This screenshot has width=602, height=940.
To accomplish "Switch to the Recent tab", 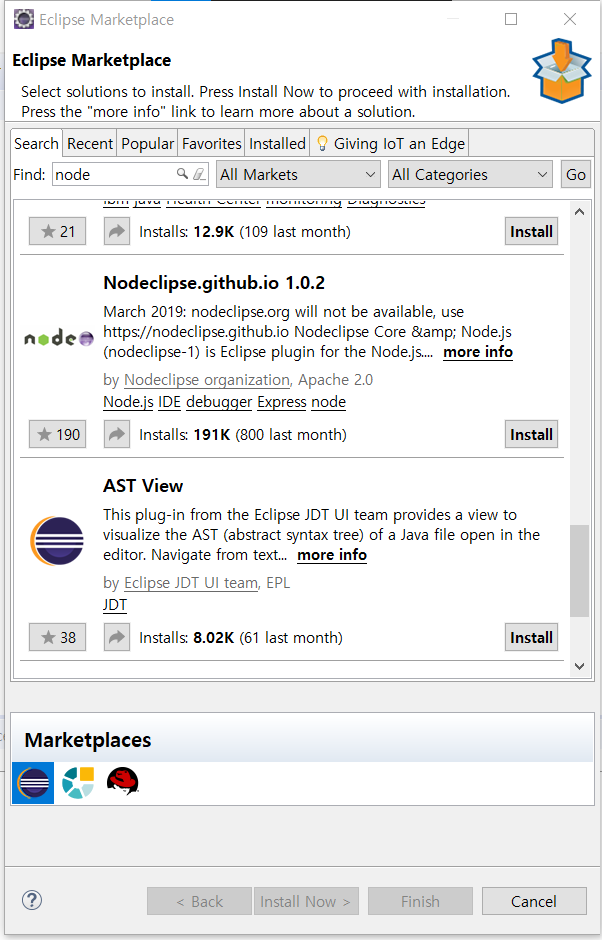I will point(90,144).
